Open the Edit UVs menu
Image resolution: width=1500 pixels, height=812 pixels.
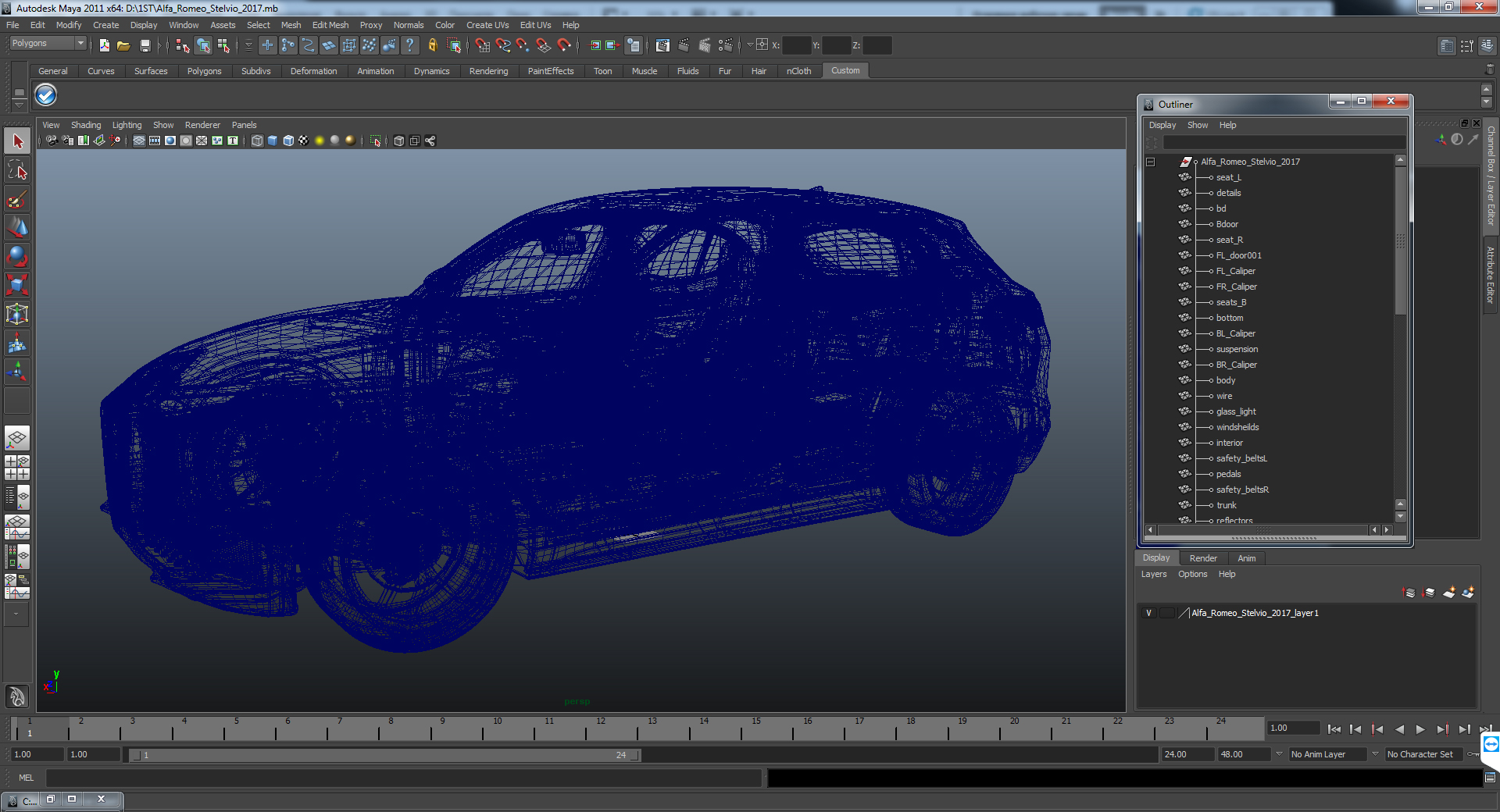[535, 25]
